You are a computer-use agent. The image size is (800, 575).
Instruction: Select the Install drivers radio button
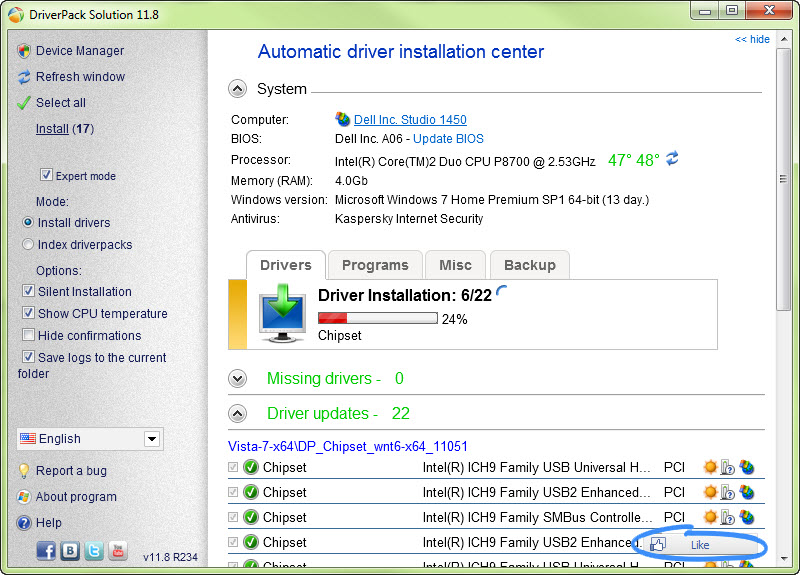28,222
